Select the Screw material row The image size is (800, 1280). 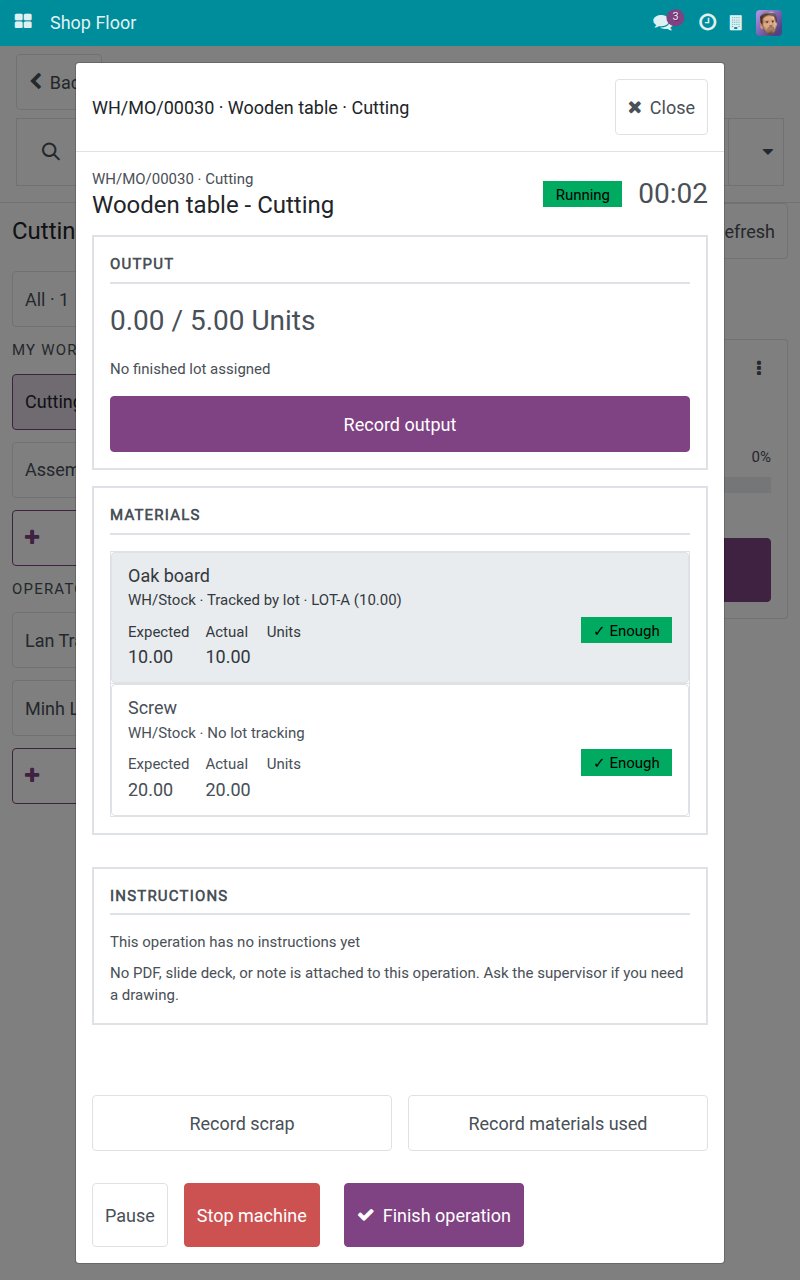click(400, 750)
